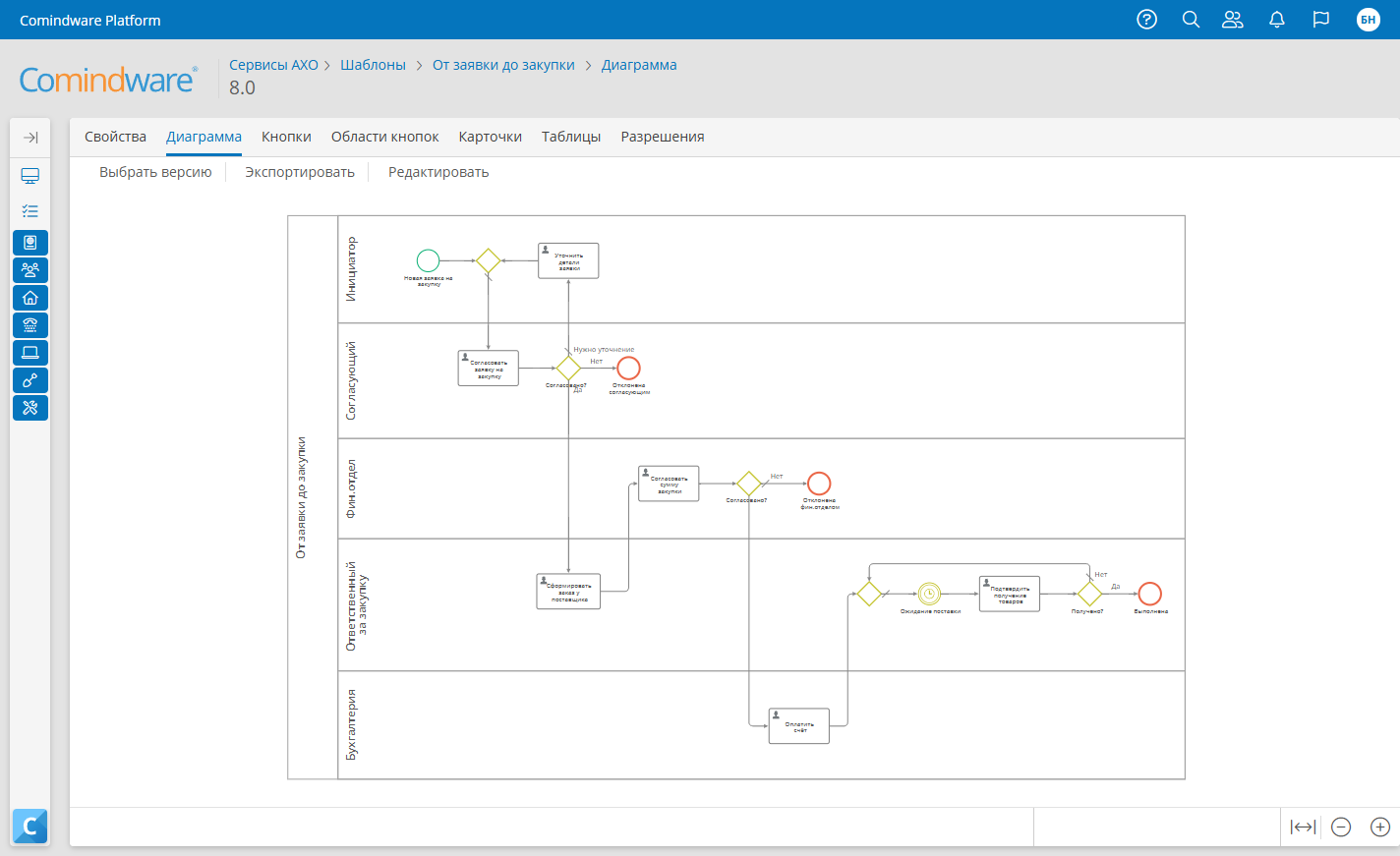Viewport: 1400px width, 856px height.
Task: Go to Сервисы АХО breadcrumb
Action: [273, 65]
